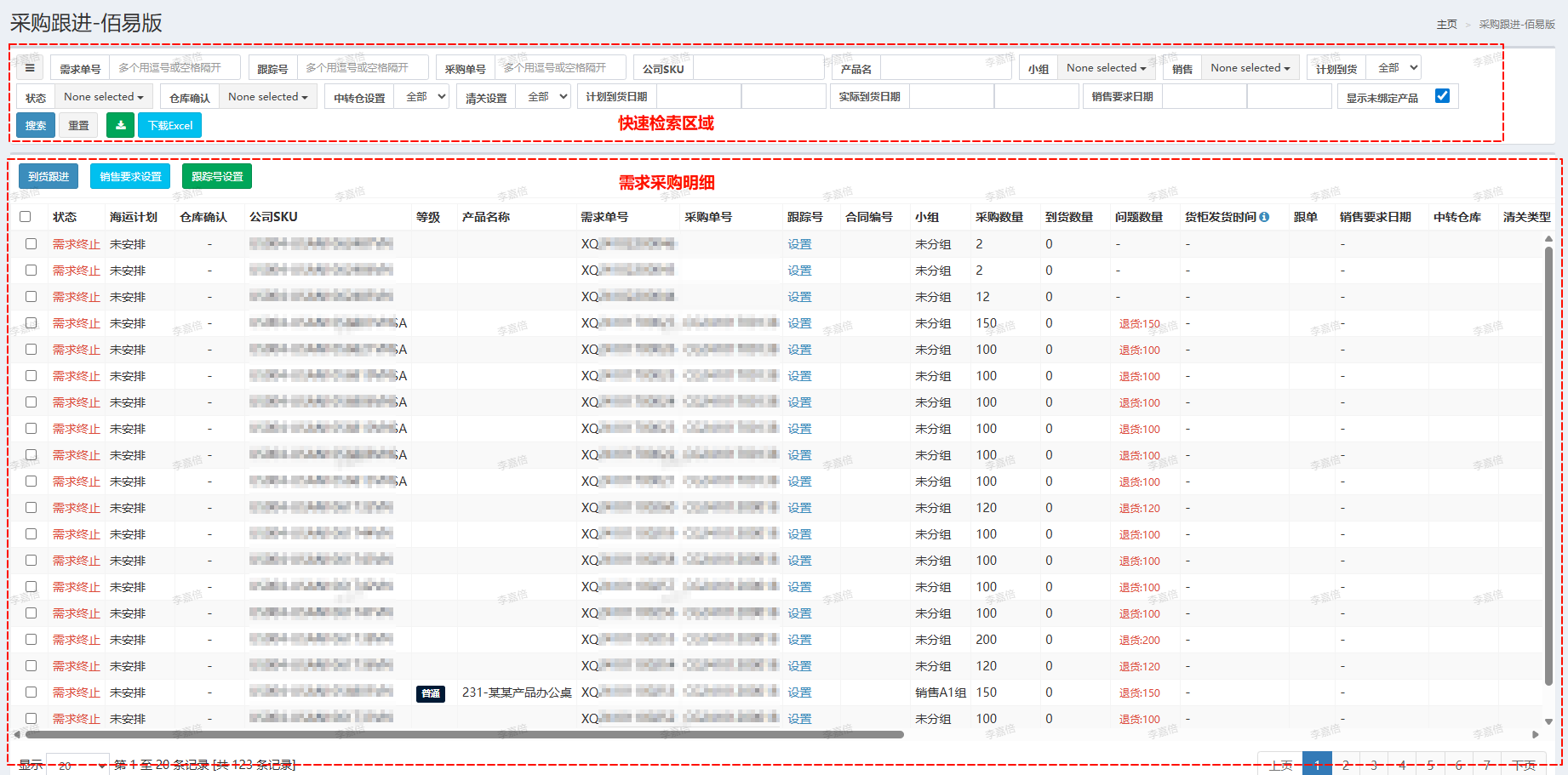The height and width of the screenshot is (775, 1568).
Task: Click the table right scroll arrow
Action: 1536,734
